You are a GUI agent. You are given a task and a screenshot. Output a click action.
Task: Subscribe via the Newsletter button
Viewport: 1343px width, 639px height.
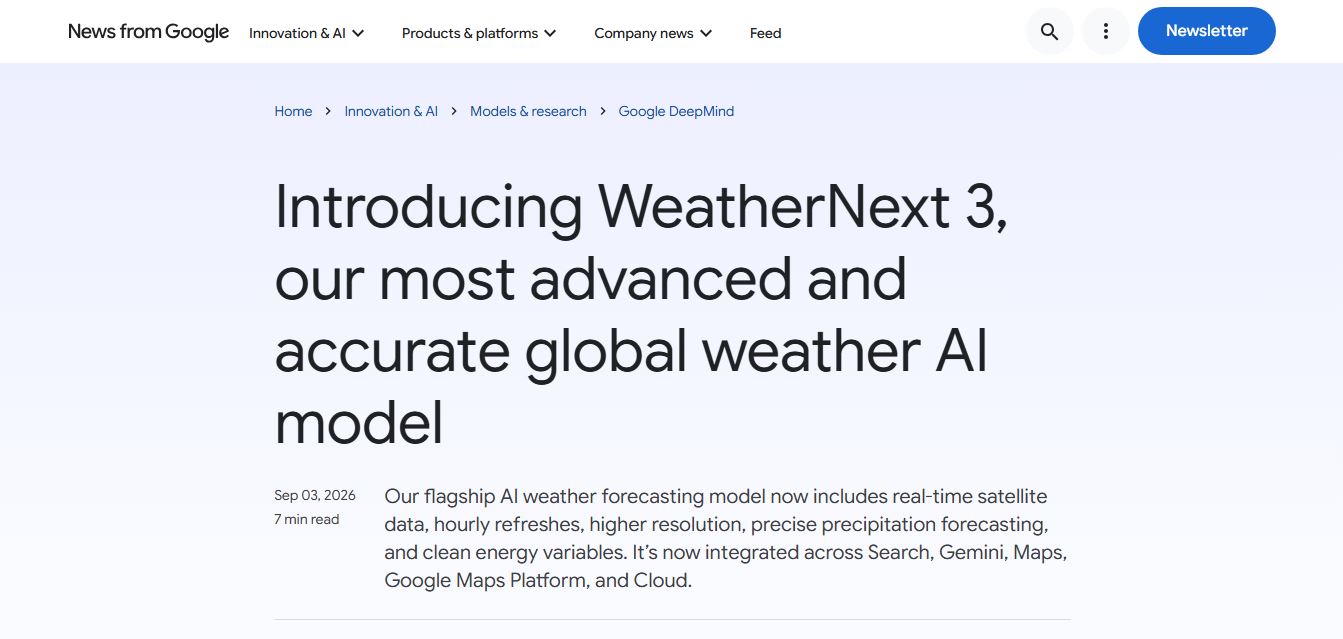tap(1206, 31)
